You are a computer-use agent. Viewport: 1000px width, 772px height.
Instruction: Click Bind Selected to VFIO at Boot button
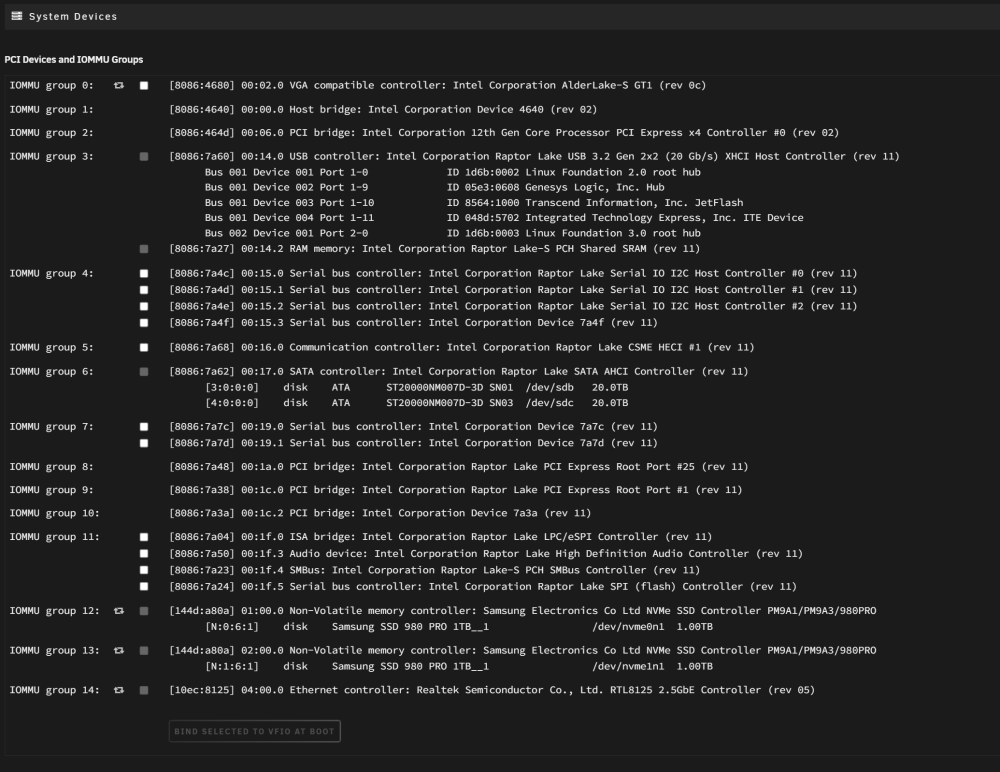point(254,731)
